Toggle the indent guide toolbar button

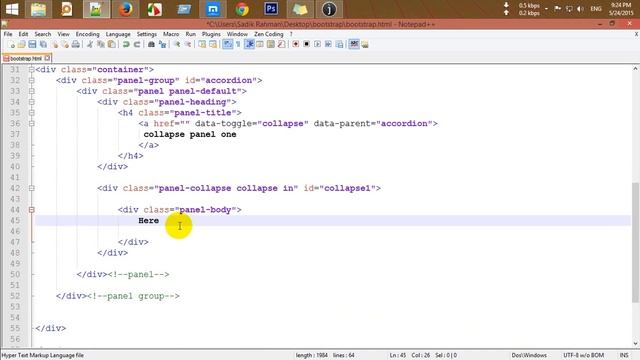(x=249, y=44)
